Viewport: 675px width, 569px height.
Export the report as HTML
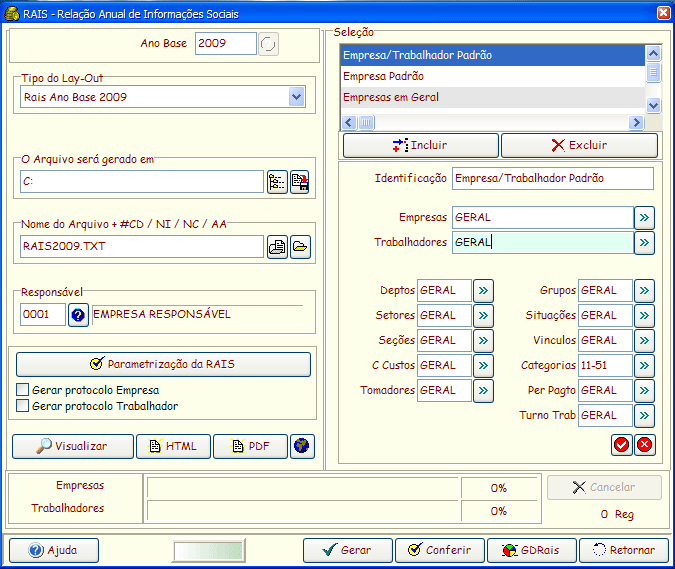pos(173,446)
